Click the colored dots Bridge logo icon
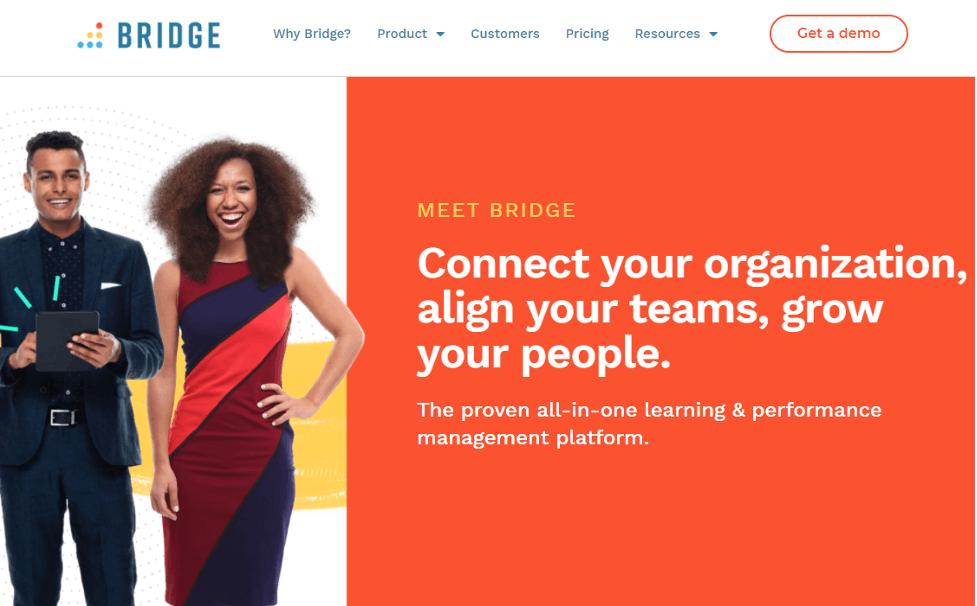Image resolution: width=977 pixels, height=606 pixels. pyautogui.click(x=90, y=36)
